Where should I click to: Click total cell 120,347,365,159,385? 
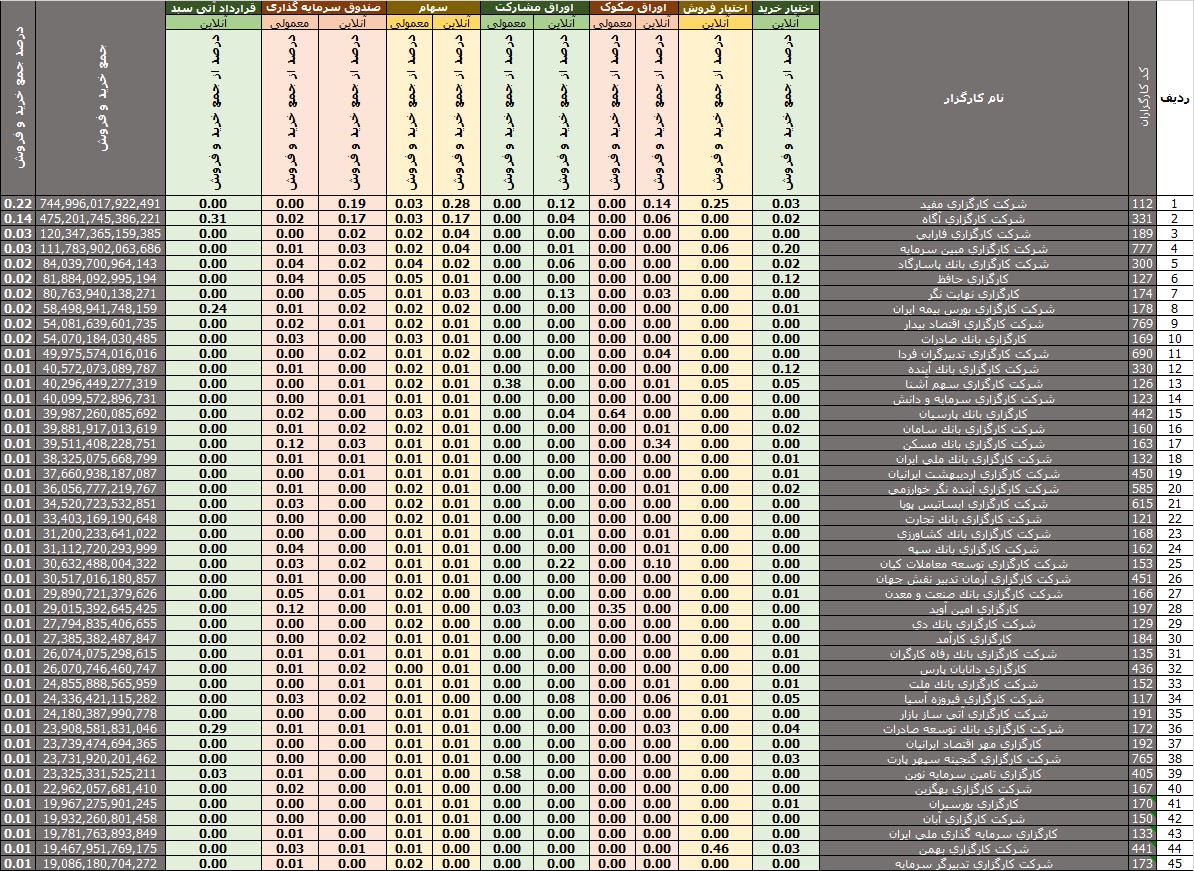[101, 234]
